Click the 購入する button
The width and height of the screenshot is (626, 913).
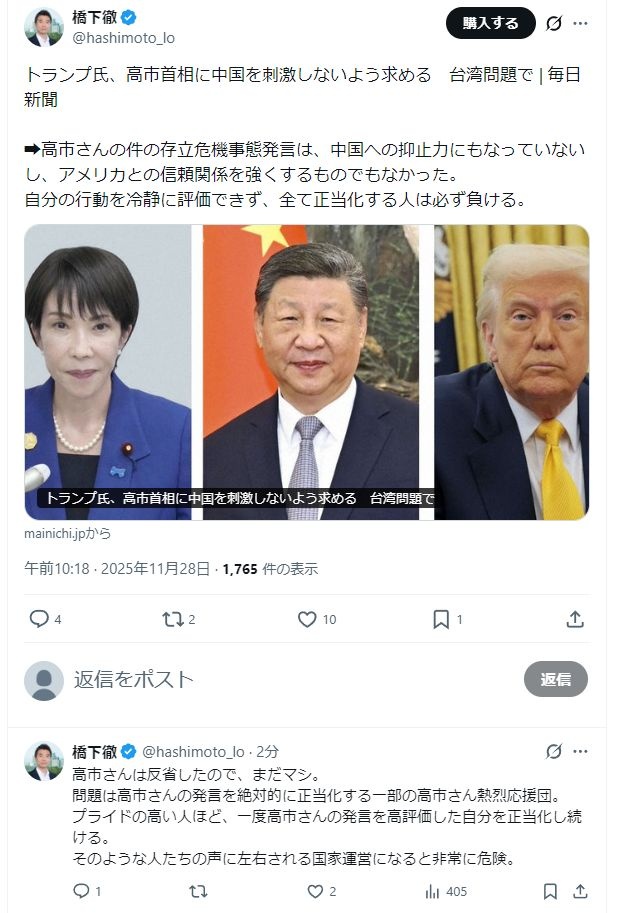(x=490, y=23)
